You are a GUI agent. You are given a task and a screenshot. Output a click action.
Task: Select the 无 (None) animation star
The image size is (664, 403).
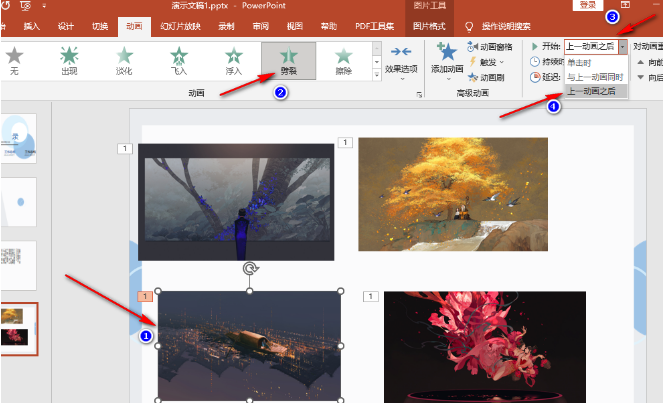pyautogui.click(x=14, y=61)
